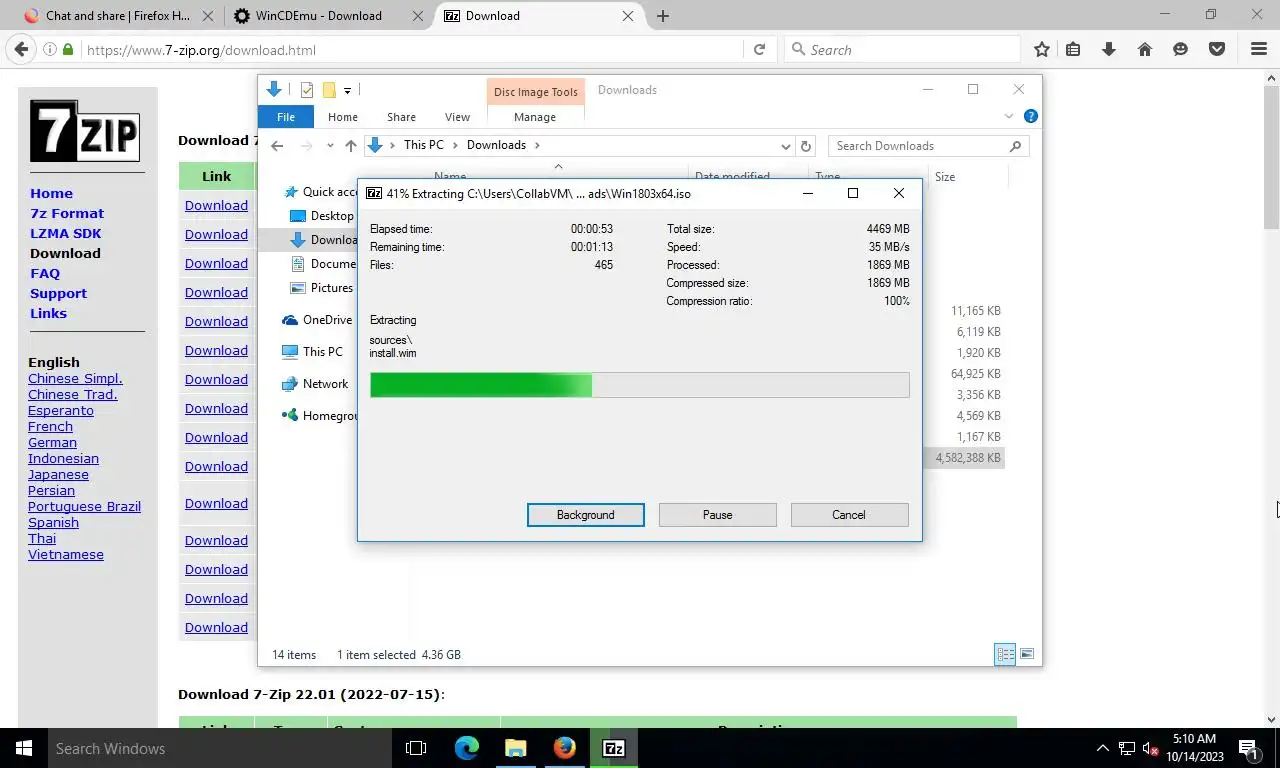Open Customize Quick Access Toolbar dropdown
This screenshot has height=768, width=1280.
(x=347, y=90)
